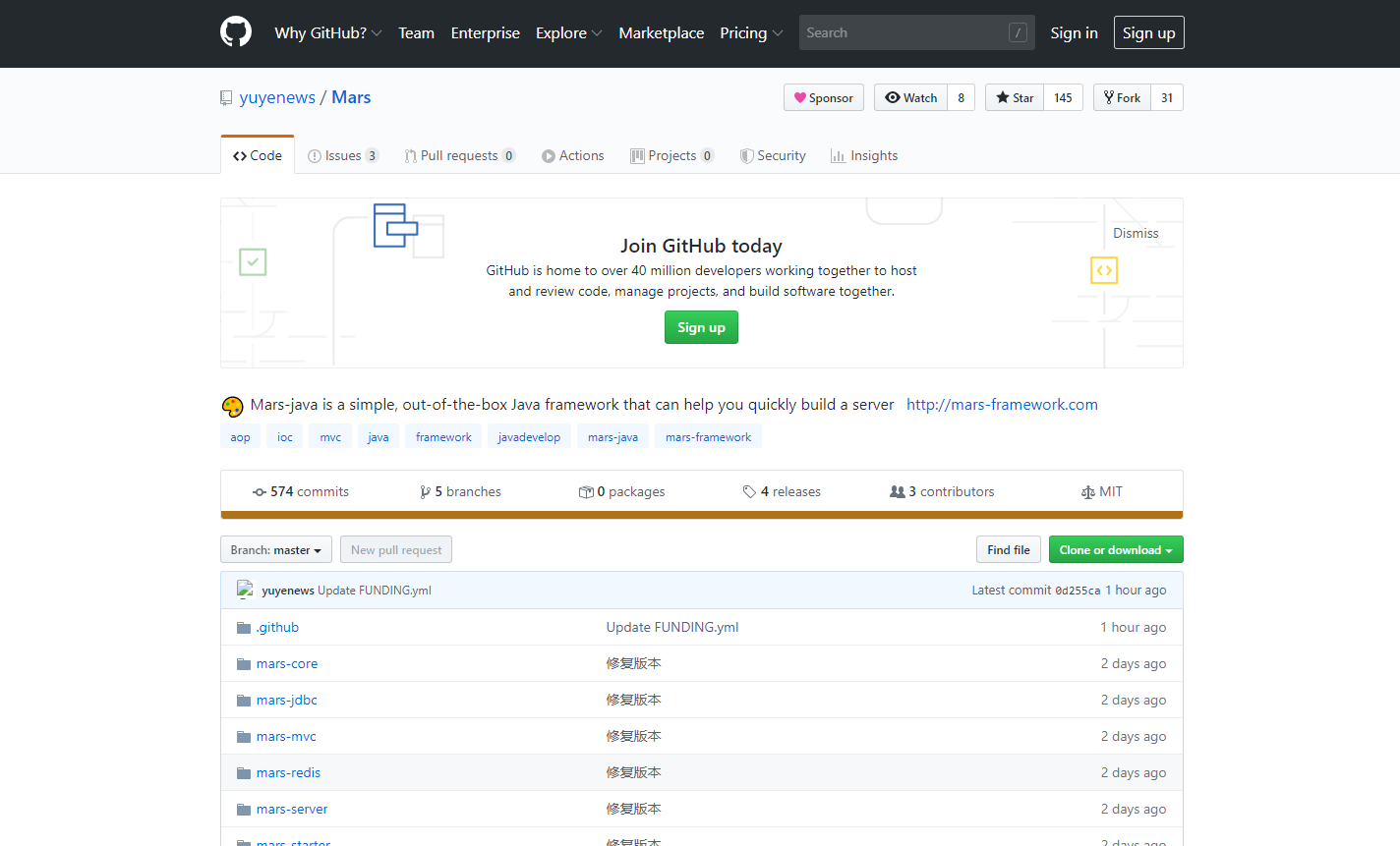Open latest commit hash 0d255ca
The image size is (1400, 846).
1078,591
